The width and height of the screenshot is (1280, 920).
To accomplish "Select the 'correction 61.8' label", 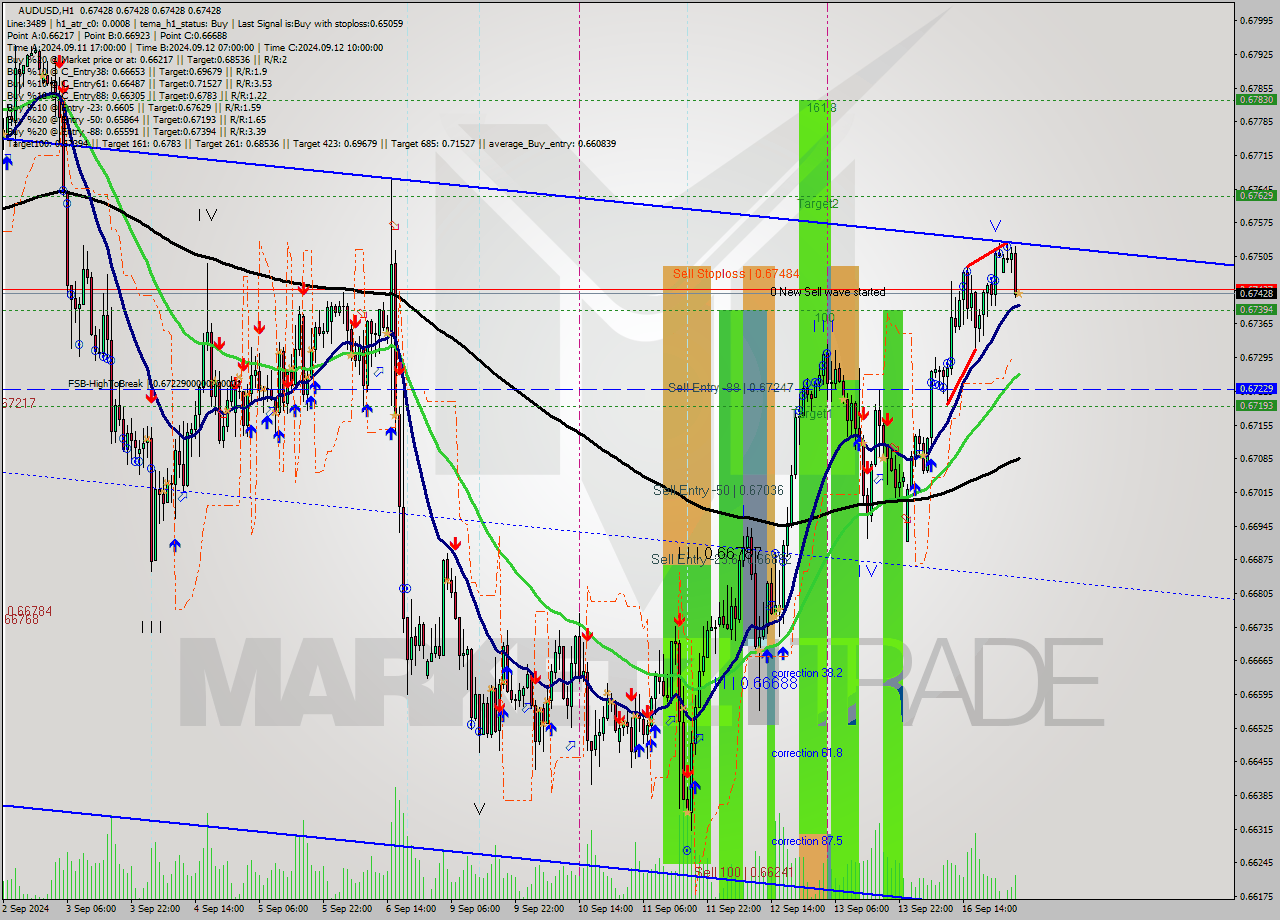I will (807, 753).
